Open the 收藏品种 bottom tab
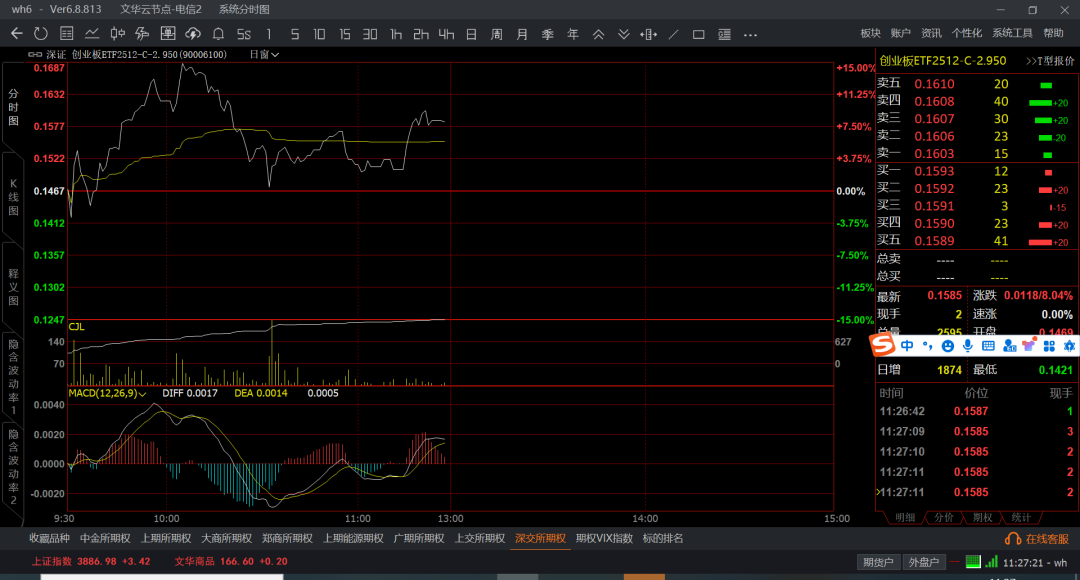Image resolution: width=1080 pixels, height=580 pixels. [x=50, y=539]
